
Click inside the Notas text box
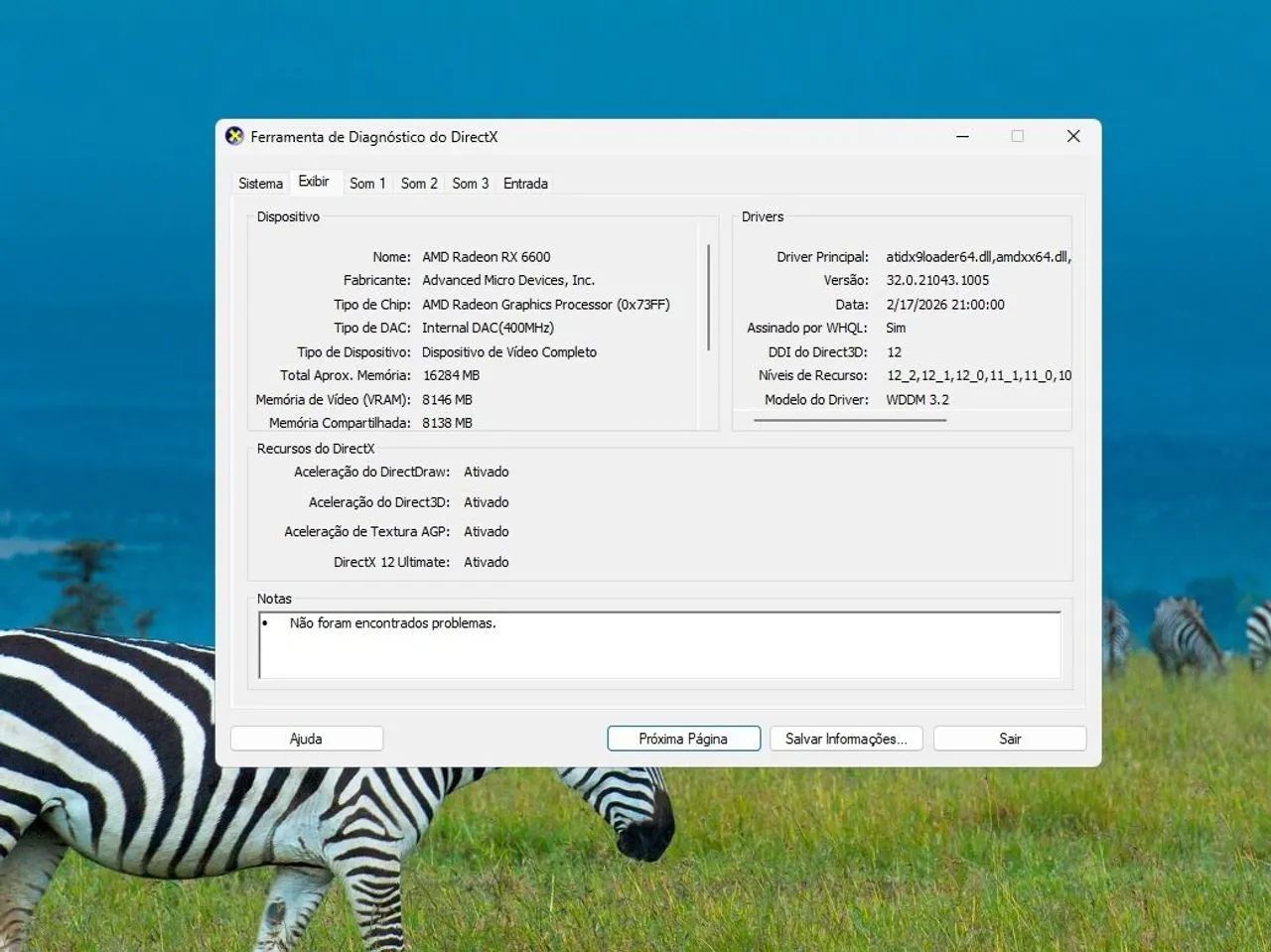[x=660, y=645]
